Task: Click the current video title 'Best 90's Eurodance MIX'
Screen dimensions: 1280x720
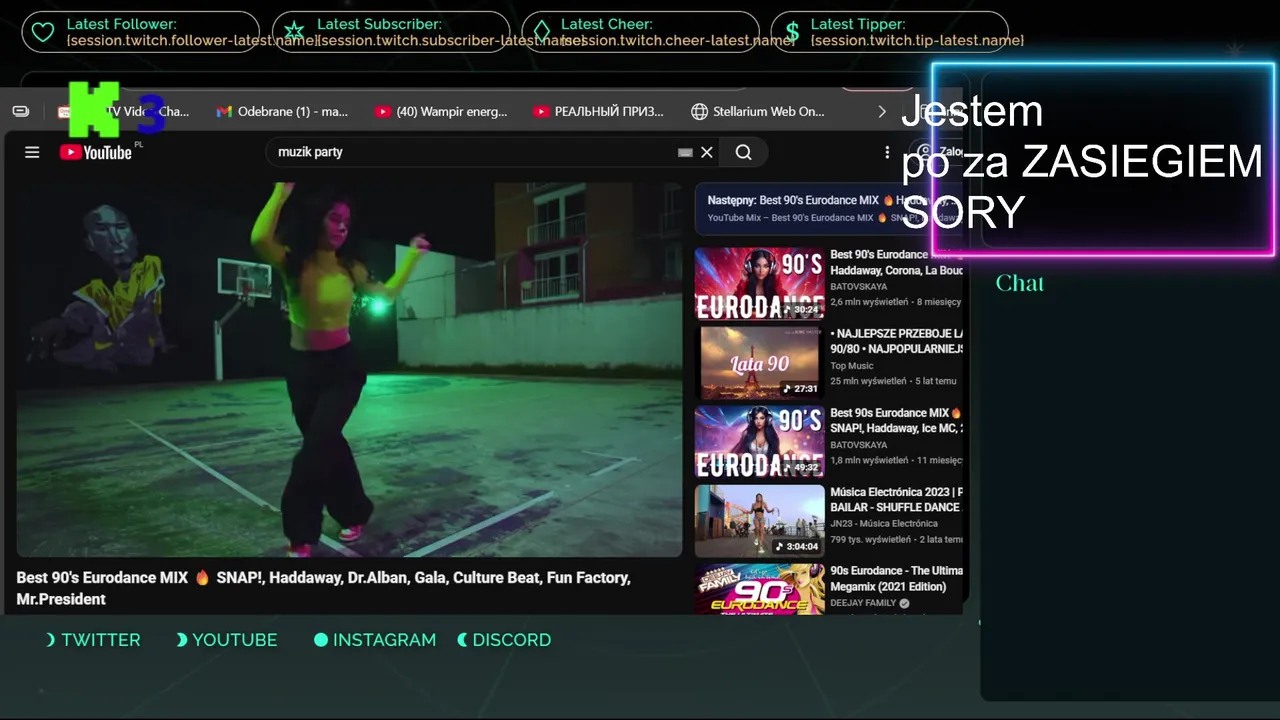Action: pos(324,588)
